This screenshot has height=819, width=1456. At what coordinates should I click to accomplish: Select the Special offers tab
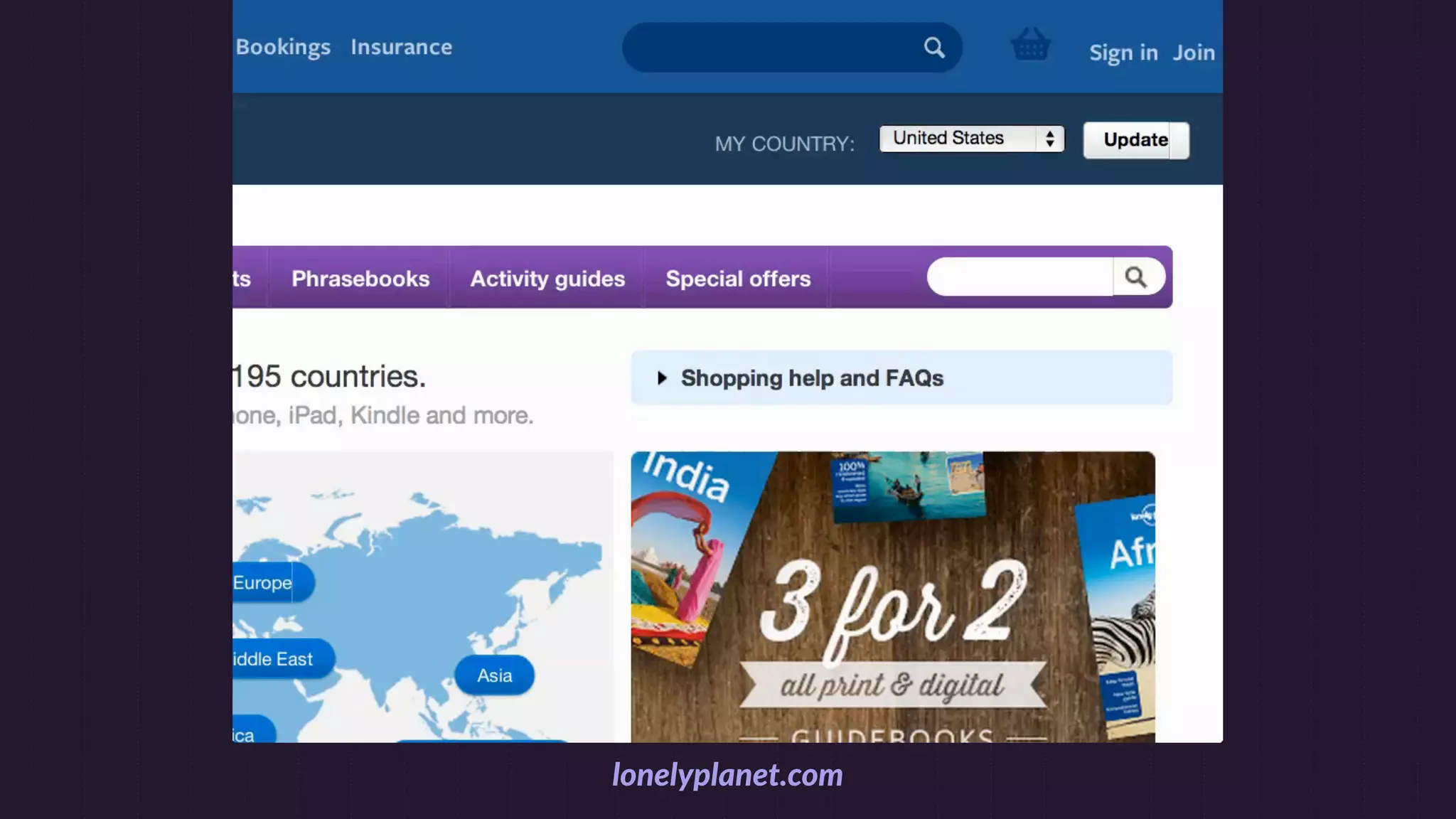tap(738, 279)
